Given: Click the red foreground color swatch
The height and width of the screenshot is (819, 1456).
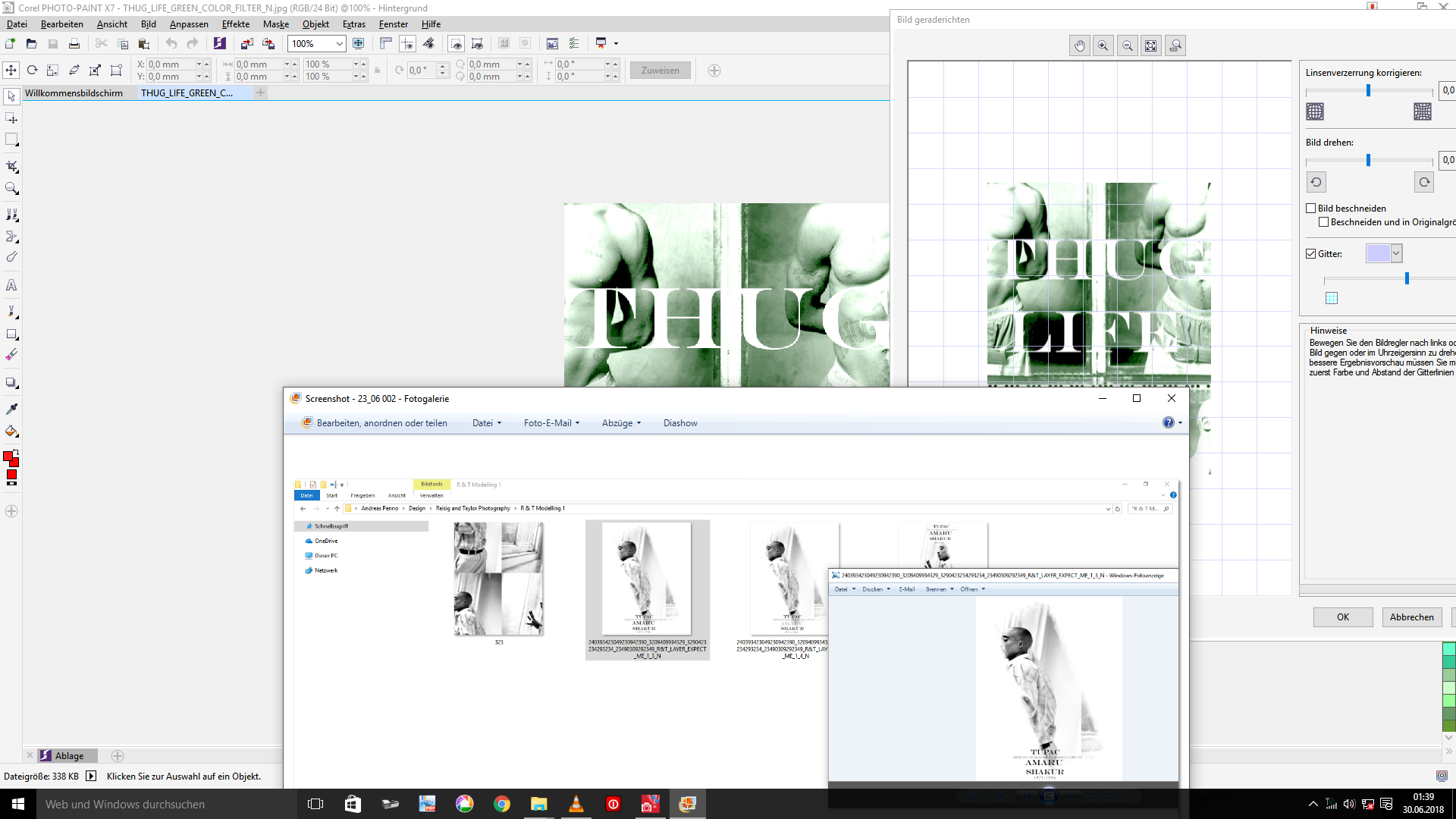Looking at the screenshot, I should [8, 457].
